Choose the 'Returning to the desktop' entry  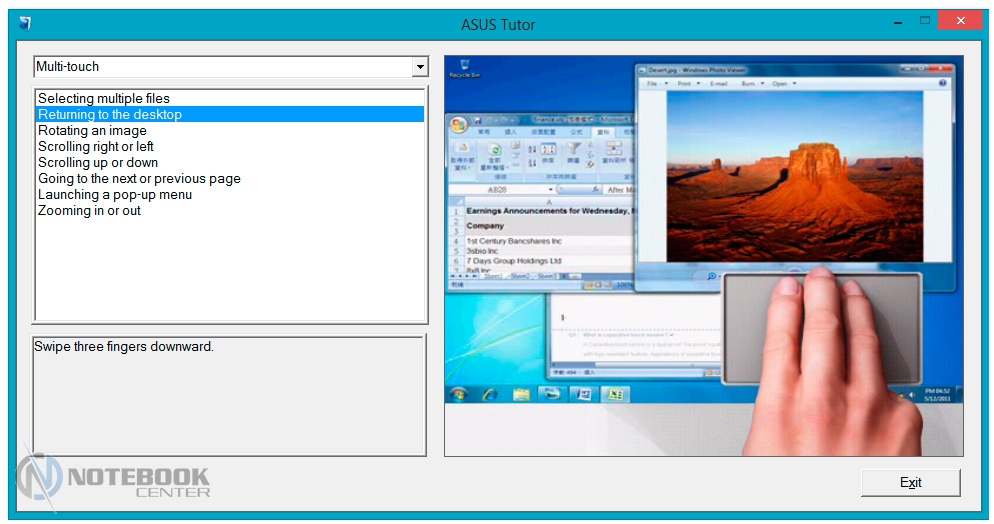coord(110,114)
